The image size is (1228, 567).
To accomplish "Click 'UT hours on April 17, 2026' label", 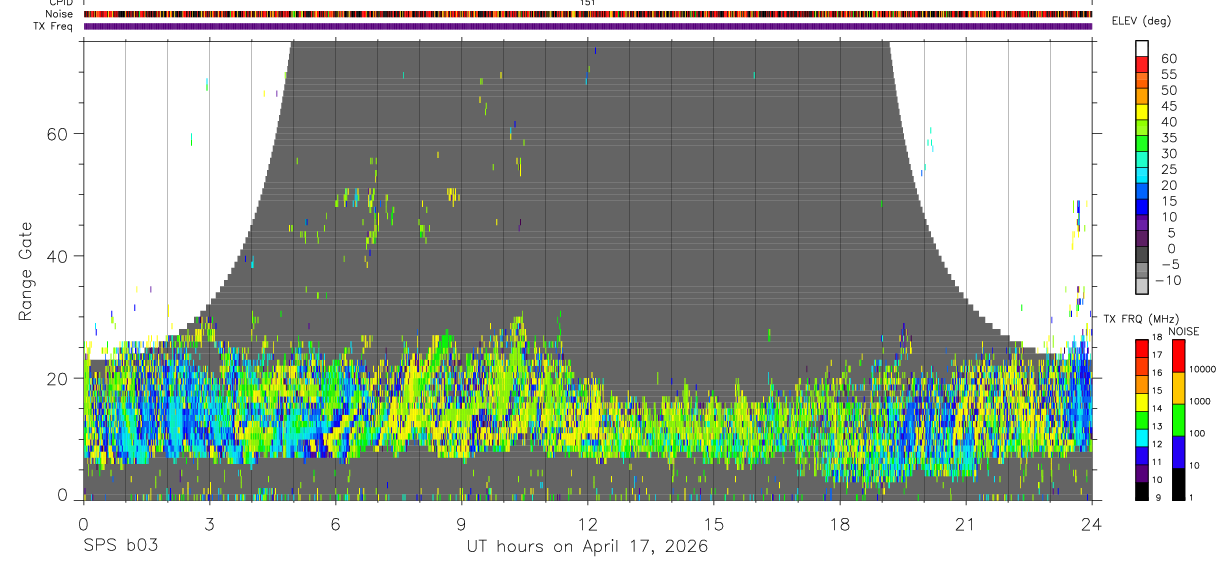I will (x=587, y=546).
